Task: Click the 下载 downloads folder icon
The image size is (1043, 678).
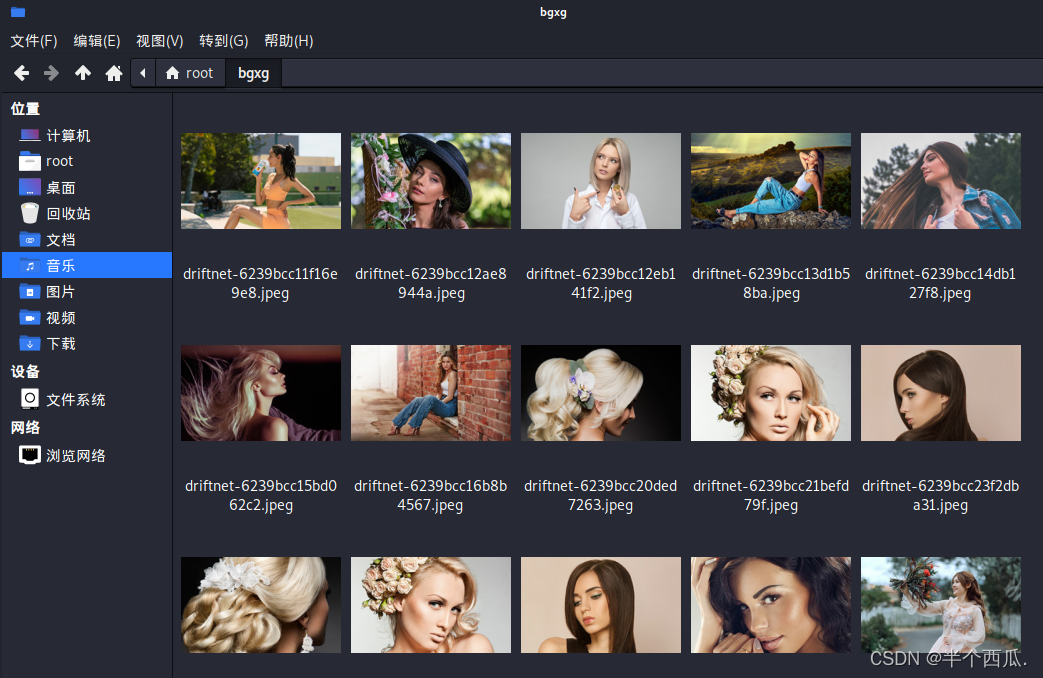Action: [x=30, y=343]
